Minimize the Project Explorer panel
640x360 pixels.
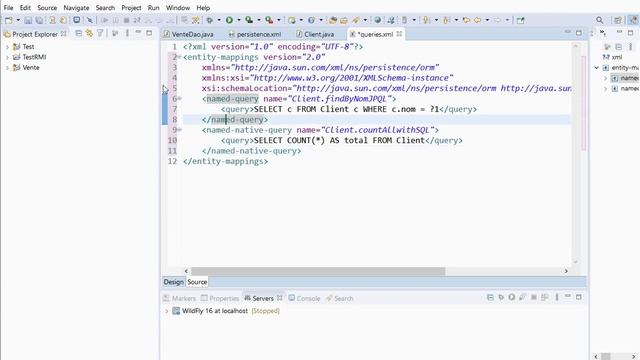[138, 32]
